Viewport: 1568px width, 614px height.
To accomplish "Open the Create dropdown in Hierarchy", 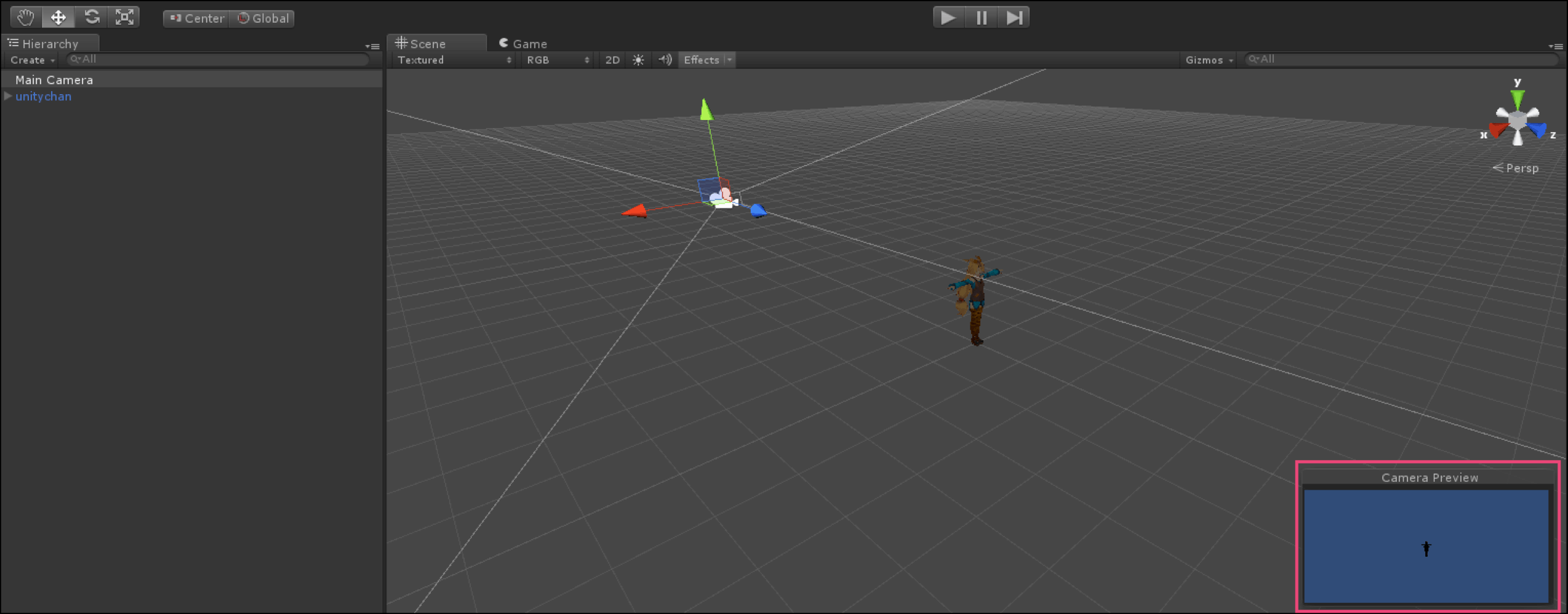I will 33,60.
